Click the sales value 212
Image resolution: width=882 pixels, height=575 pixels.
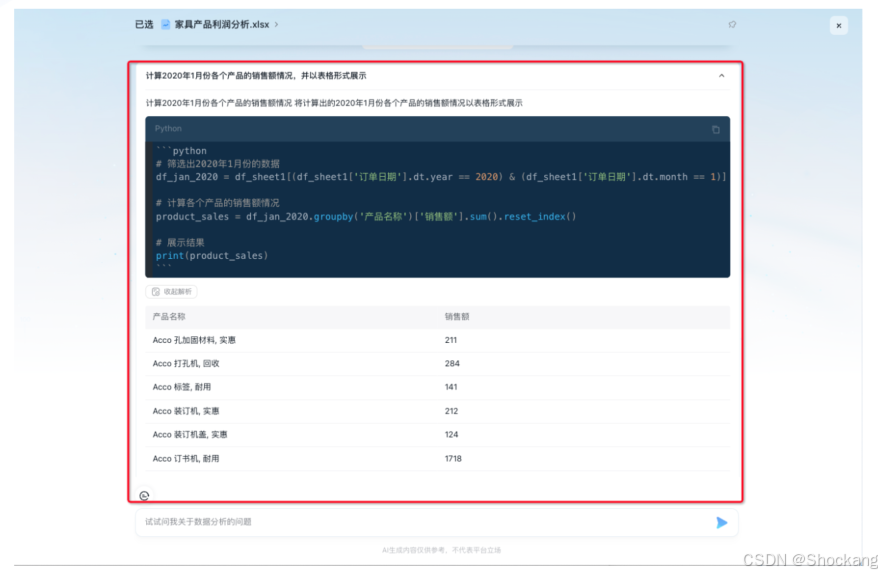pyautogui.click(x=451, y=411)
